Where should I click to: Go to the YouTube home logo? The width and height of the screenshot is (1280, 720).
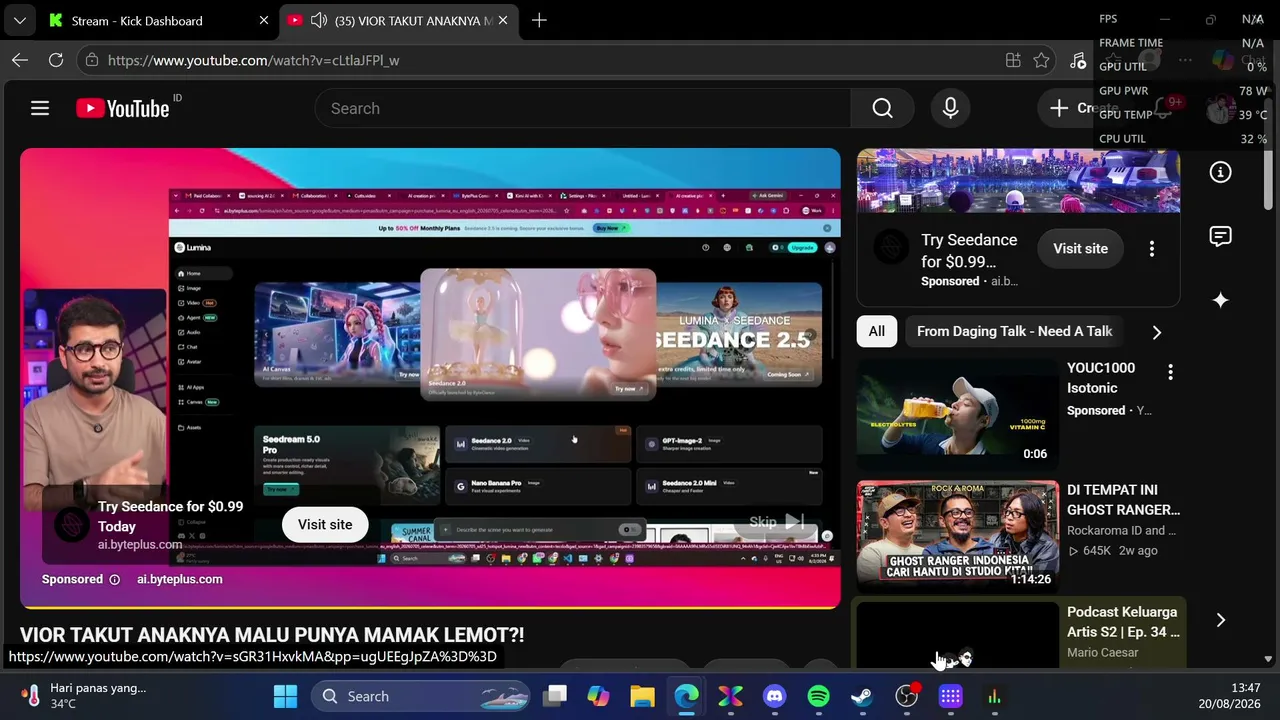(123, 108)
